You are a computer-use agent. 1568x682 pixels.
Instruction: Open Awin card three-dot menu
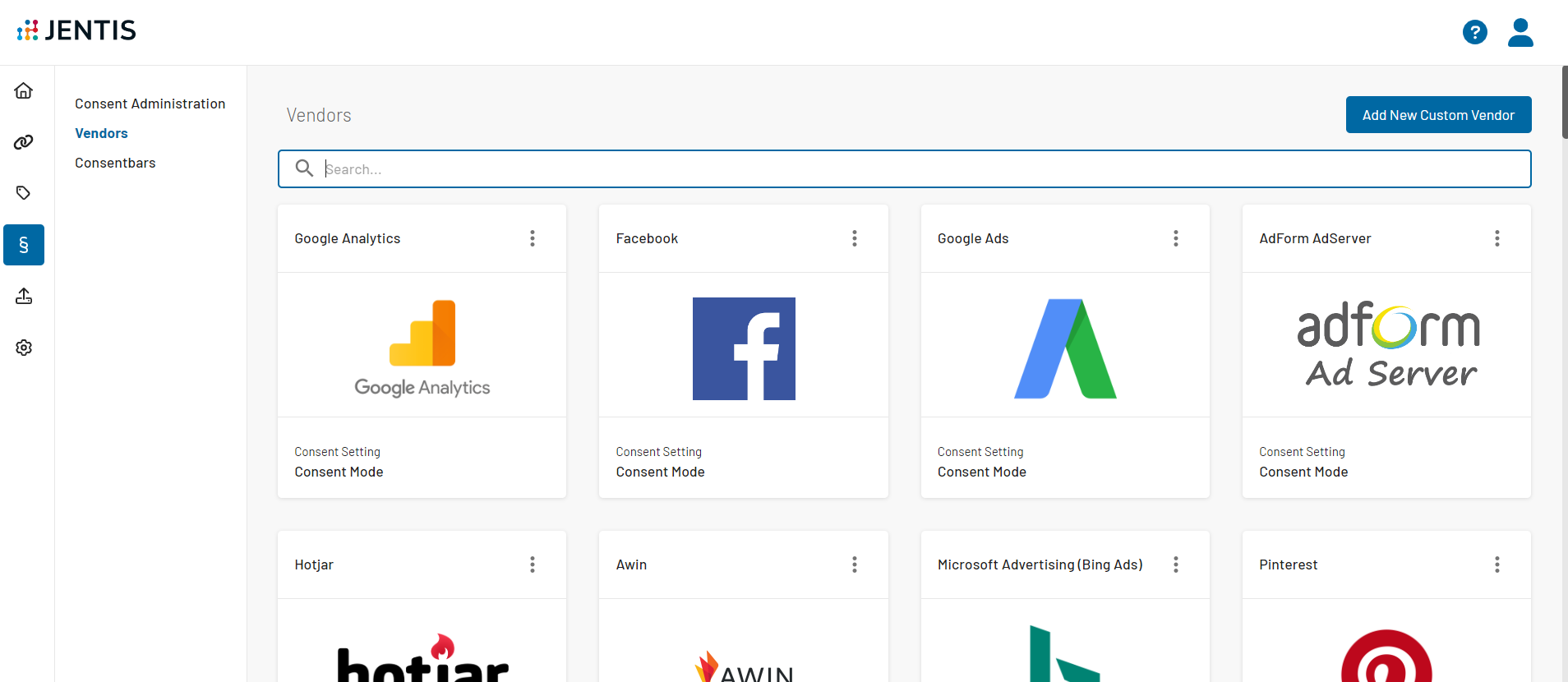pos(855,564)
